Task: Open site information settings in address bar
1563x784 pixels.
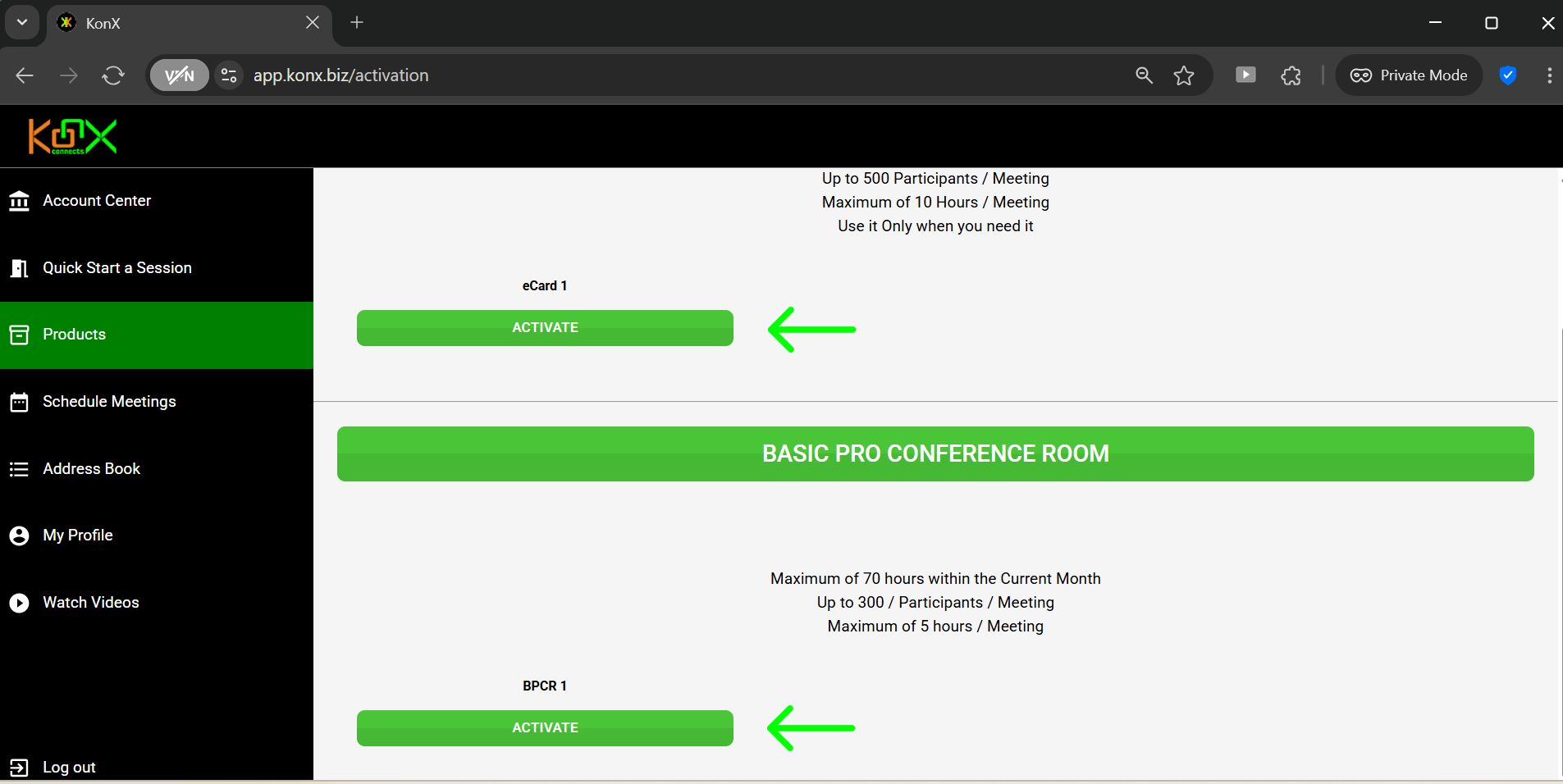Action: point(229,75)
